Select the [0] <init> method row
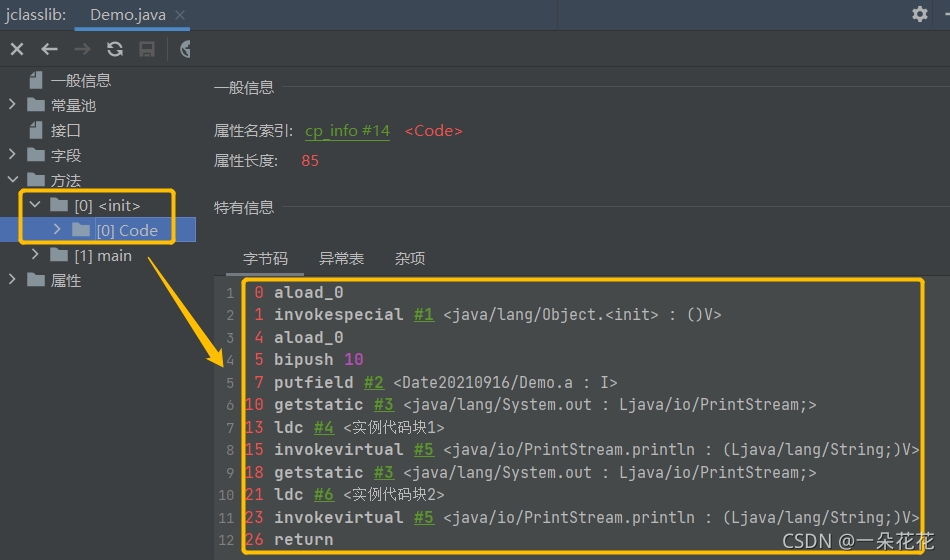The height and width of the screenshot is (560, 950). click(107, 205)
